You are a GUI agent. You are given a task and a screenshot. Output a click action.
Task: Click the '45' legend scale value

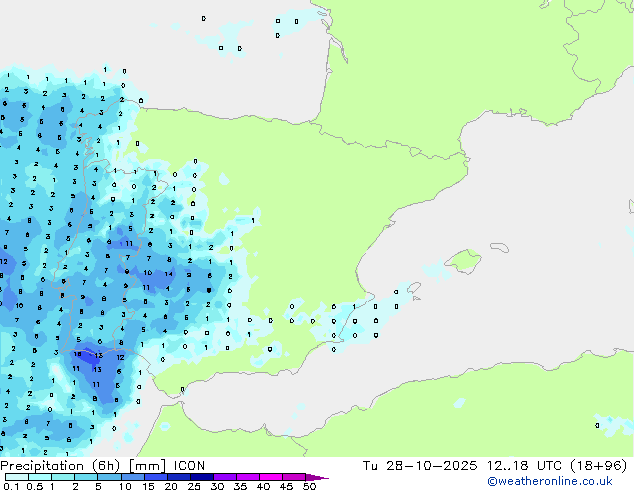(286, 486)
